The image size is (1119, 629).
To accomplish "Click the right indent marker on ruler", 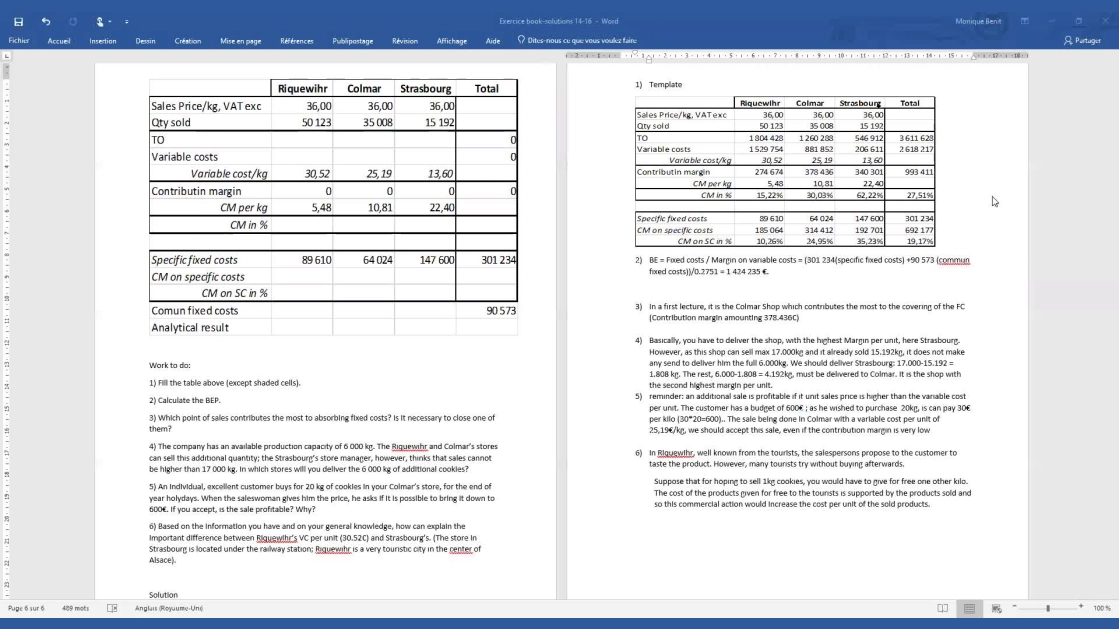I will [973, 57].
